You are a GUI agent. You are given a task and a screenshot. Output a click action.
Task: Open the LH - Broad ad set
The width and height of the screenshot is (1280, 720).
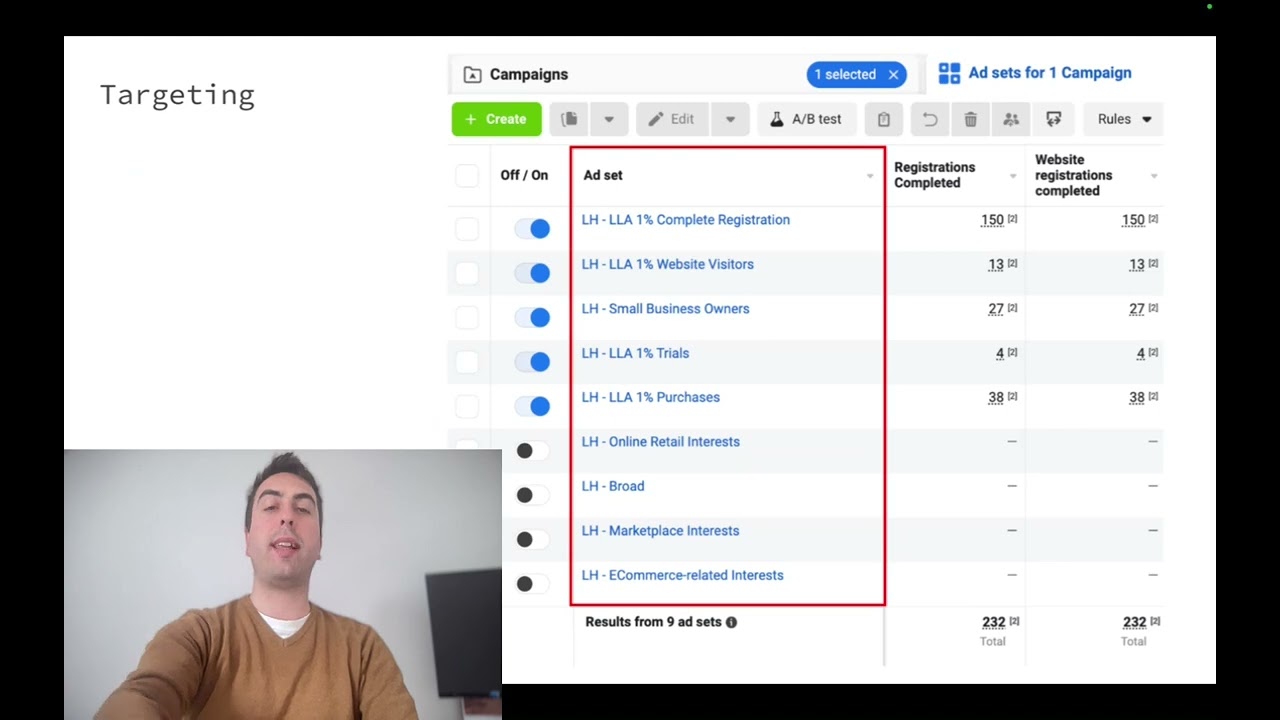point(613,486)
